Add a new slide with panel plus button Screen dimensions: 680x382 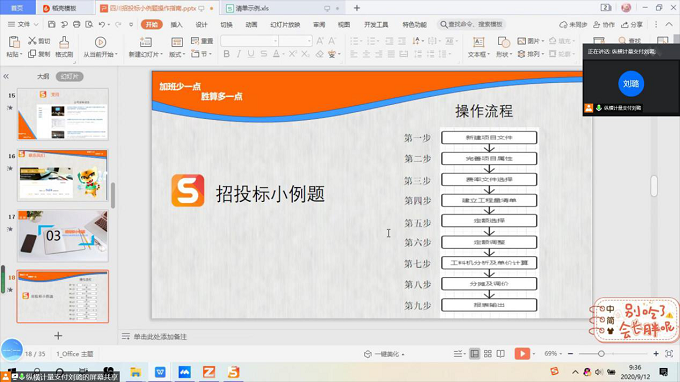click(x=58, y=336)
